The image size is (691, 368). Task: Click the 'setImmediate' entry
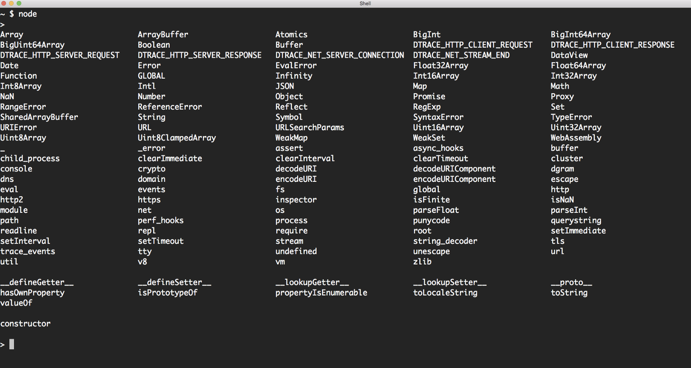pos(578,231)
